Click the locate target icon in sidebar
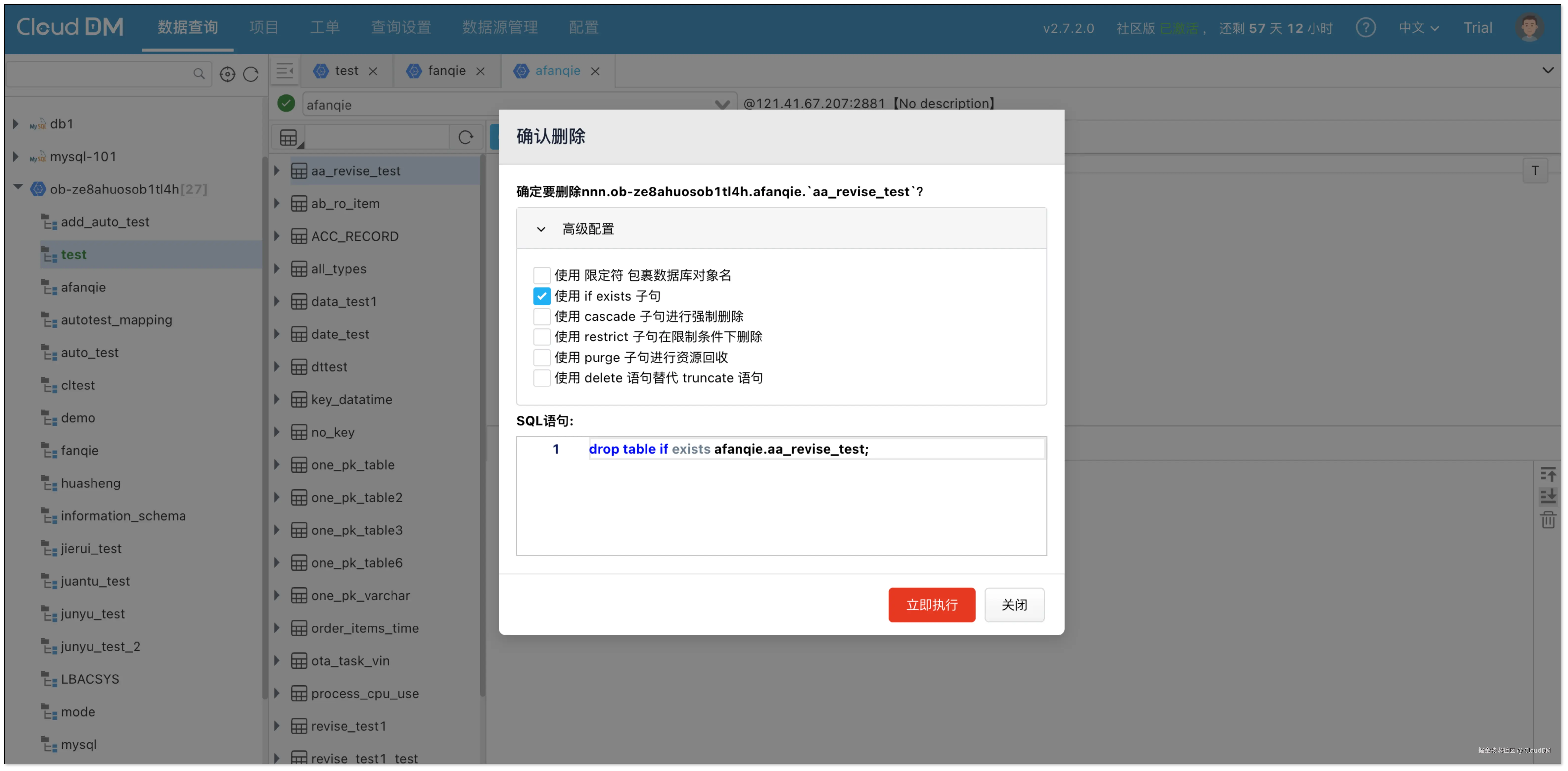1568x771 pixels. click(x=227, y=74)
